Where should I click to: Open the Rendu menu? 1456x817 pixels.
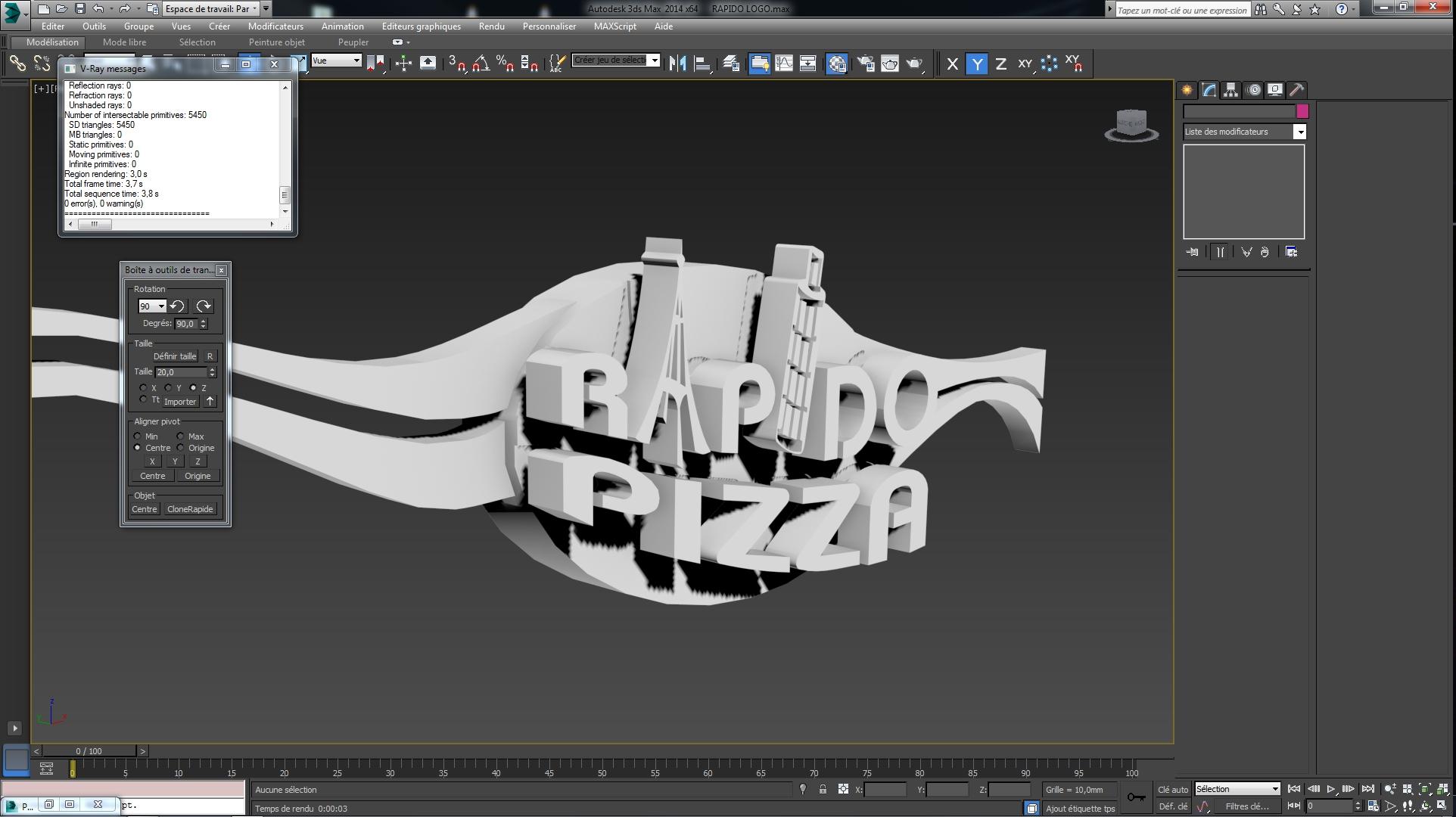[491, 26]
